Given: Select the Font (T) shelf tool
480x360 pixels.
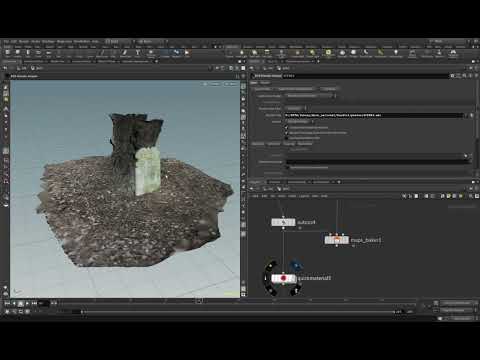Looking at the screenshot, I should [x=137, y=53].
